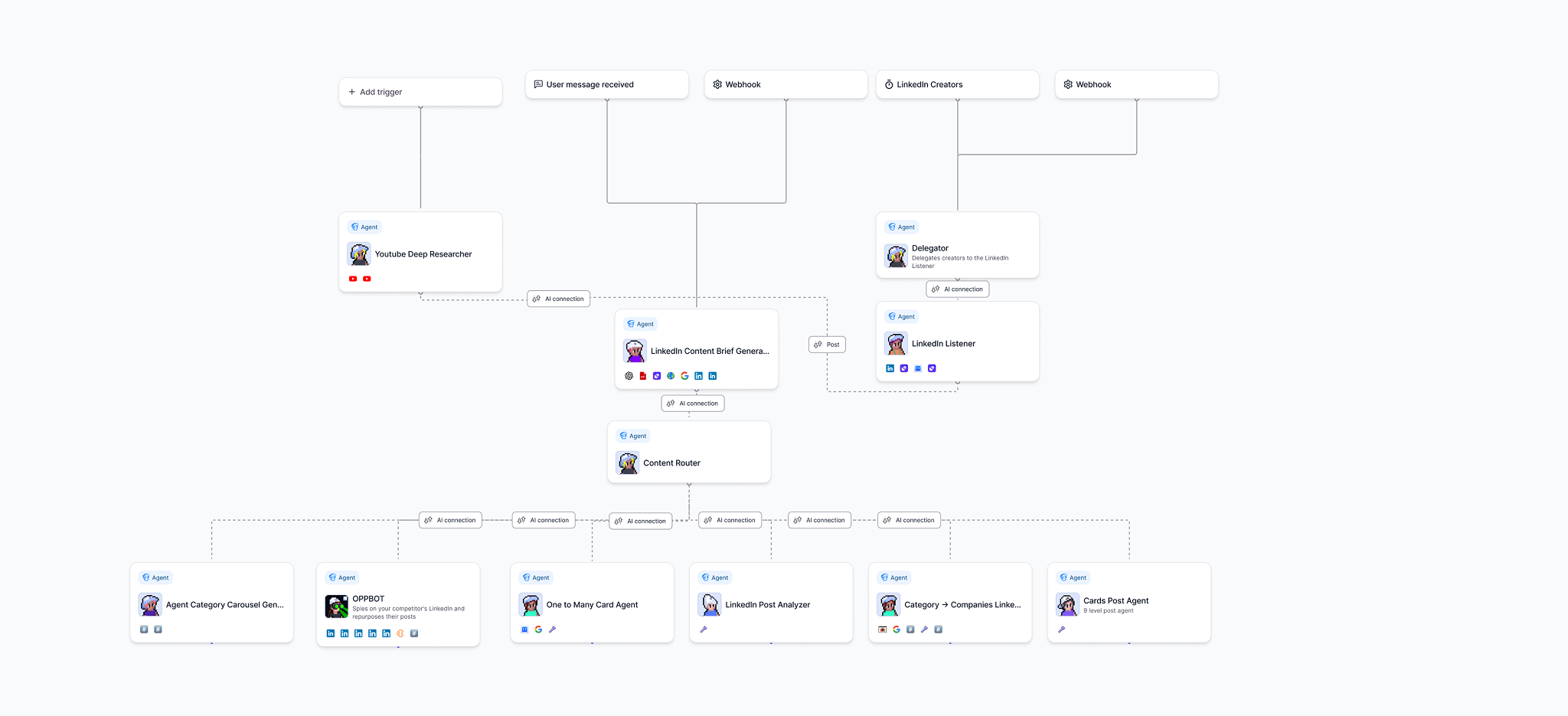1568x716 pixels.
Task: Click the Content Router agent avatar
Action: coord(628,463)
